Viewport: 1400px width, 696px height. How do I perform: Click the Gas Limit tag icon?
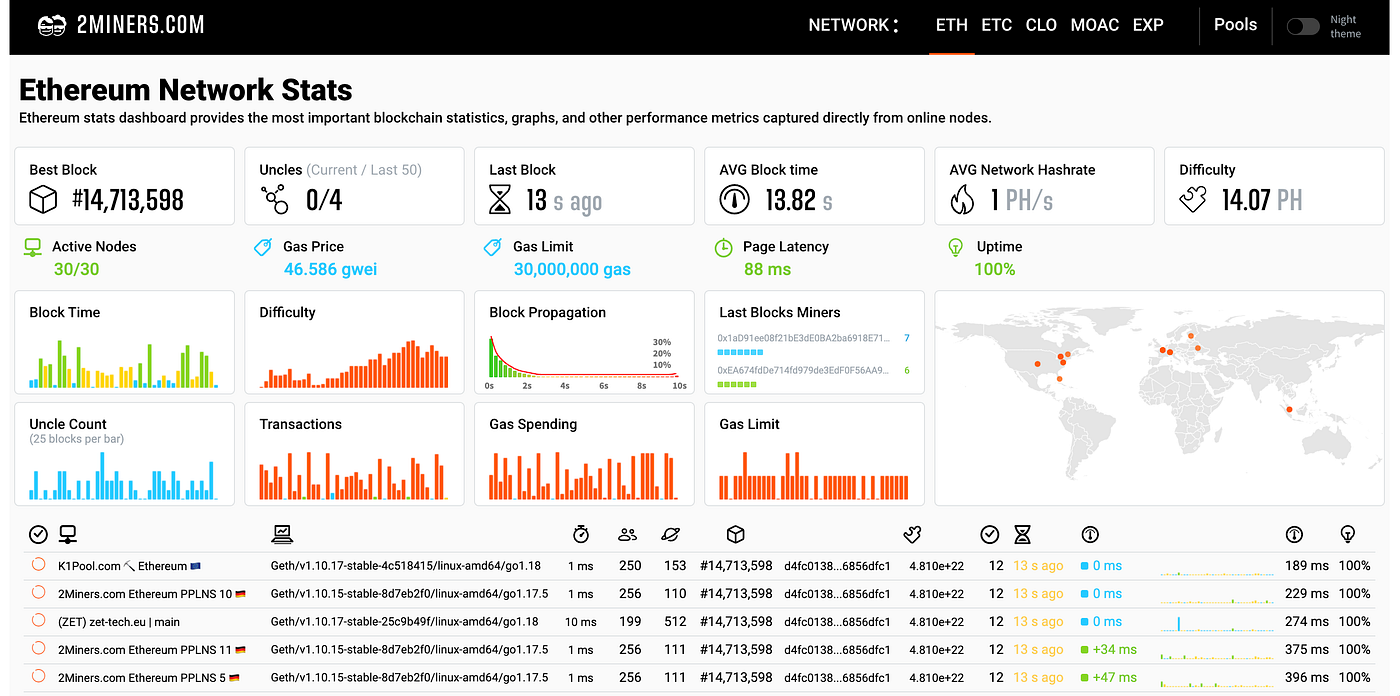coord(492,246)
